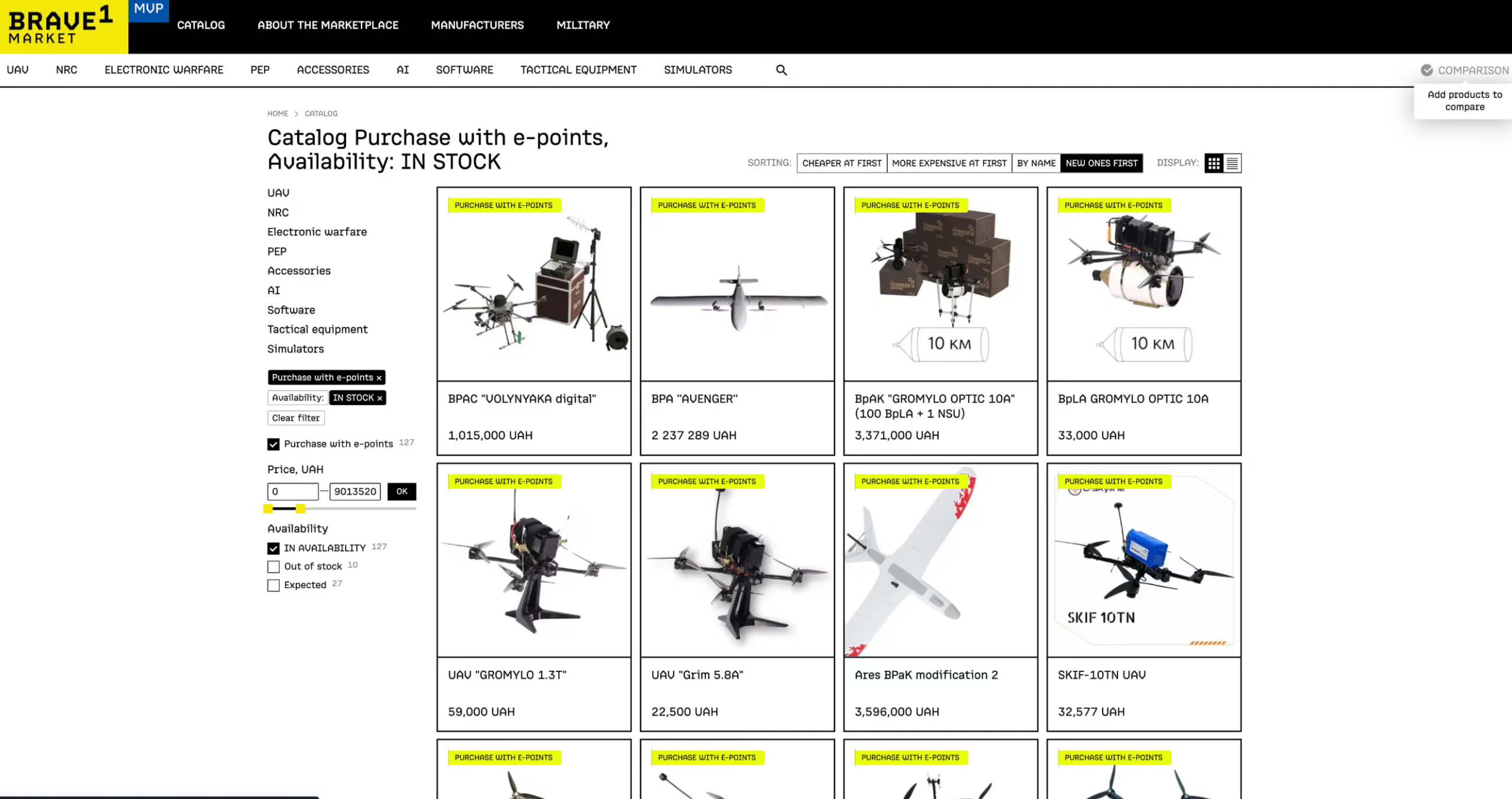1512x799 pixels.
Task: Uncheck IN AVAILABILITY checkbox
Action: pos(273,549)
